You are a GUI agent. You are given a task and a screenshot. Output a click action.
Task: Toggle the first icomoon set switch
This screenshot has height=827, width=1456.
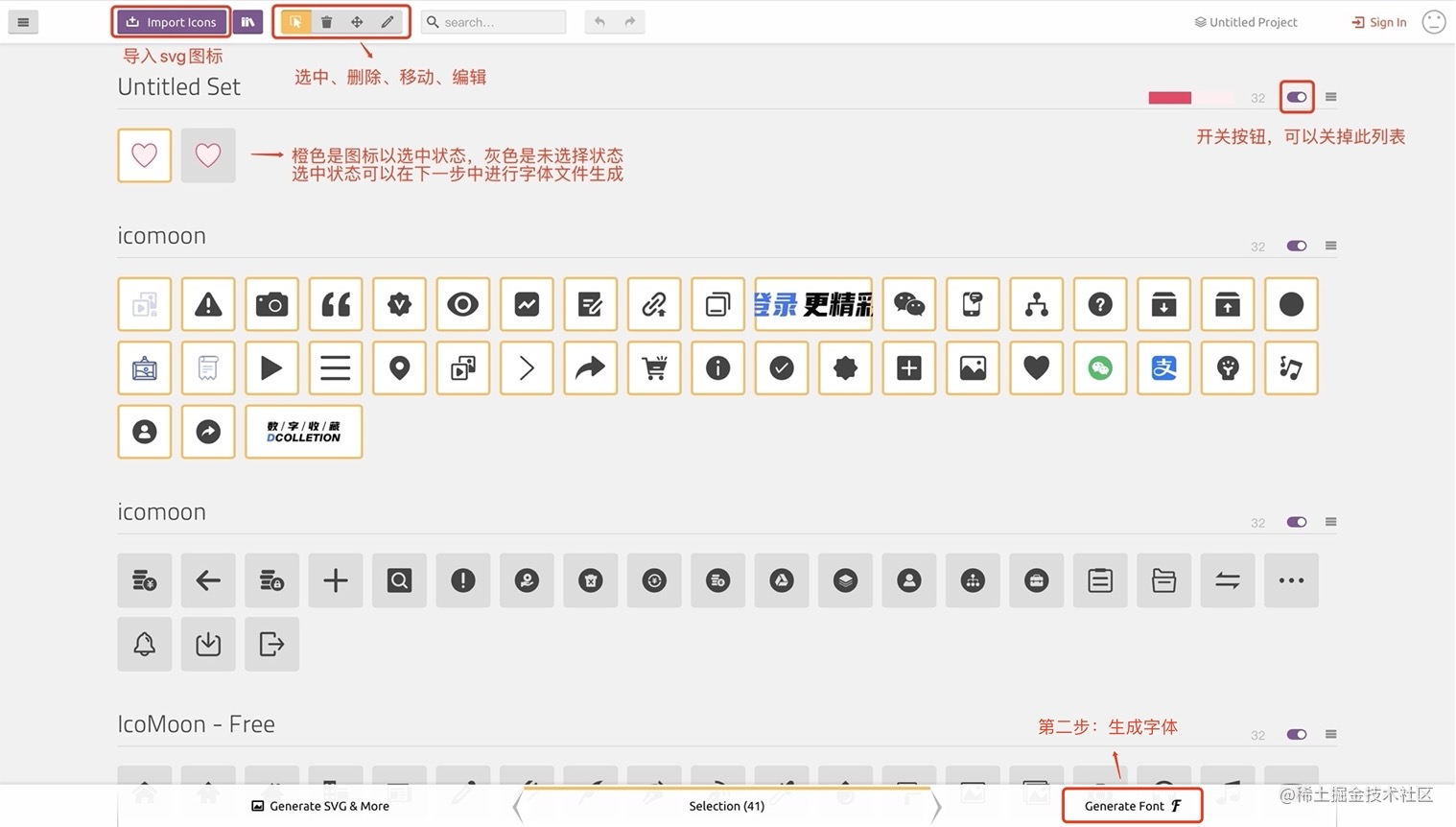1296,246
